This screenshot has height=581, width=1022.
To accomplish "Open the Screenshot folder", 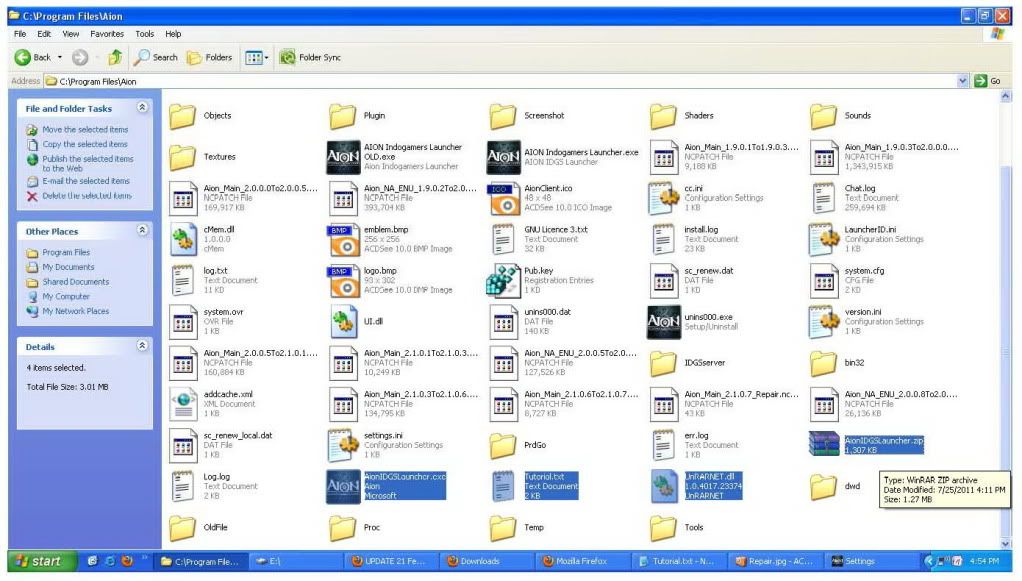I will click(503, 117).
